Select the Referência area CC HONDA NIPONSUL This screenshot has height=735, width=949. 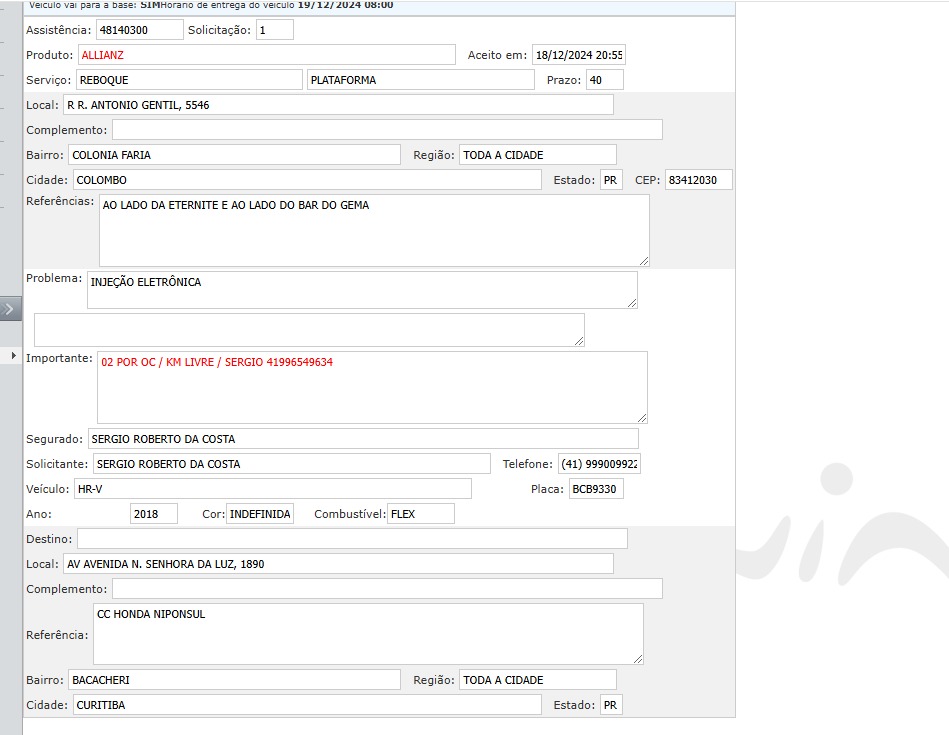pyautogui.click(x=368, y=634)
